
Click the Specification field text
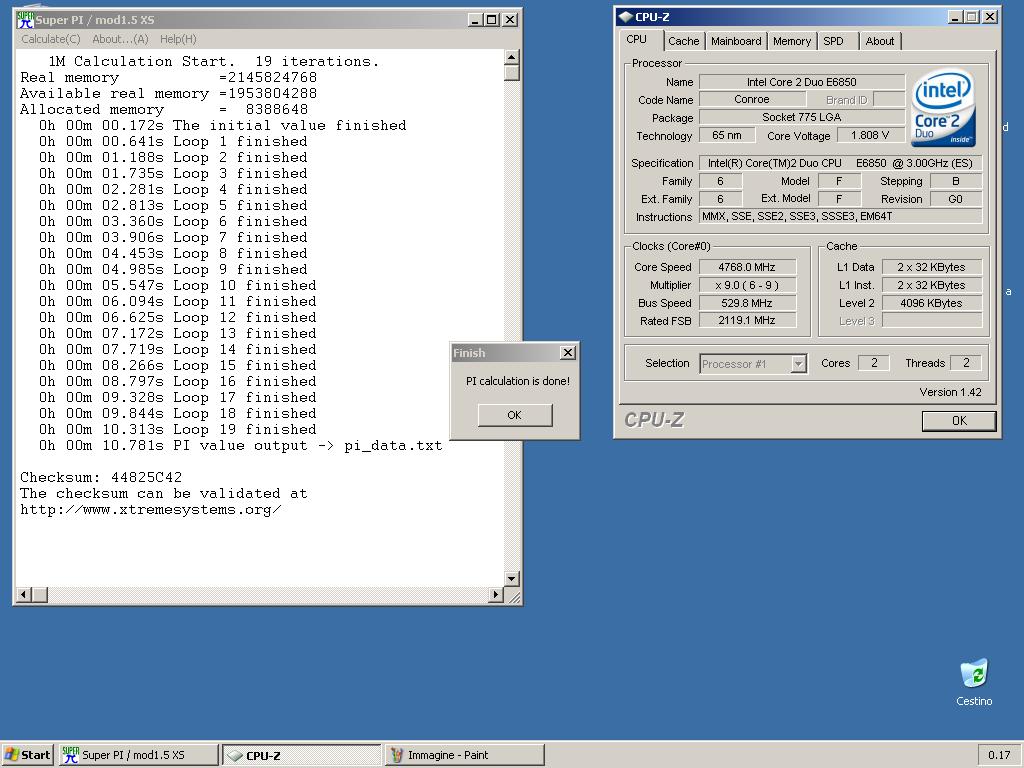pyautogui.click(x=840, y=163)
